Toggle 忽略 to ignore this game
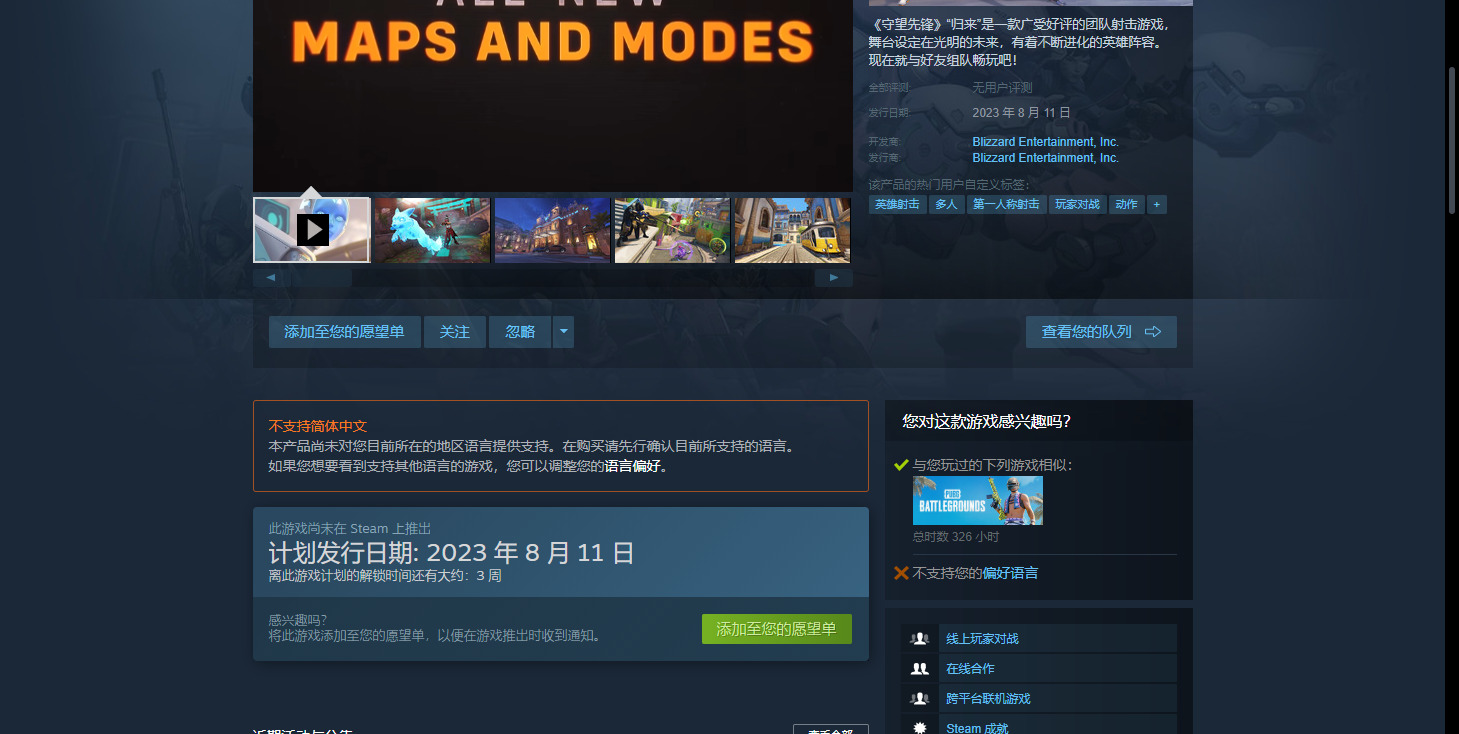 520,332
